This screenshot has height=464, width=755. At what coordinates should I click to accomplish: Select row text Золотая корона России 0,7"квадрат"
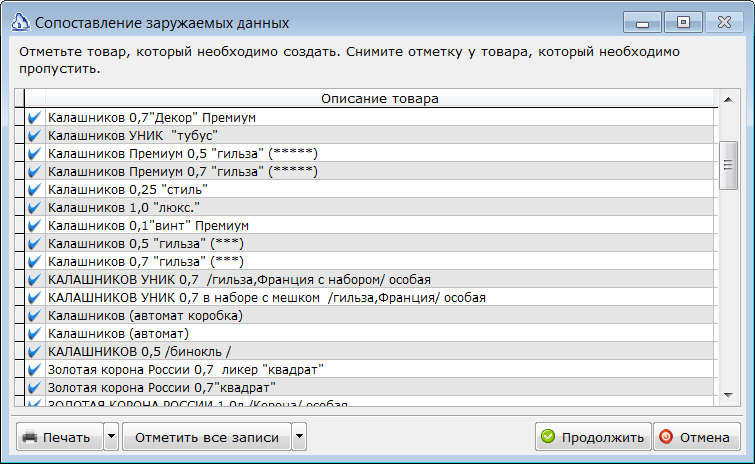(x=162, y=387)
